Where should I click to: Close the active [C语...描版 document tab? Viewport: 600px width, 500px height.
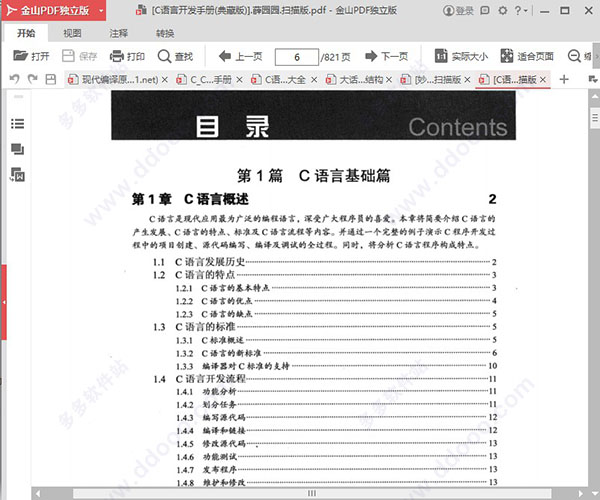point(543,80)
